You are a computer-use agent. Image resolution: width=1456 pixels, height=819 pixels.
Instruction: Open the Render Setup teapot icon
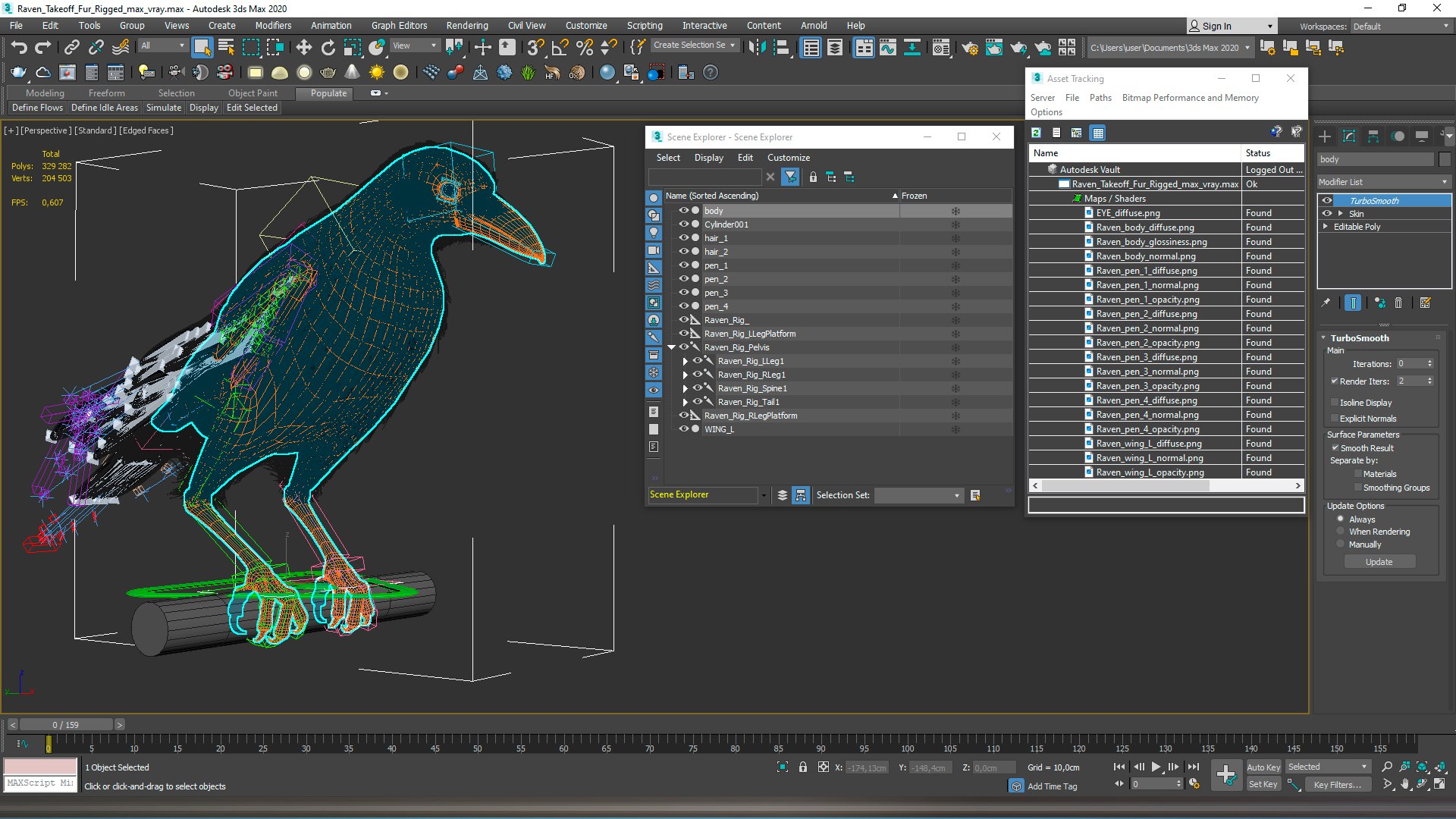970,48
